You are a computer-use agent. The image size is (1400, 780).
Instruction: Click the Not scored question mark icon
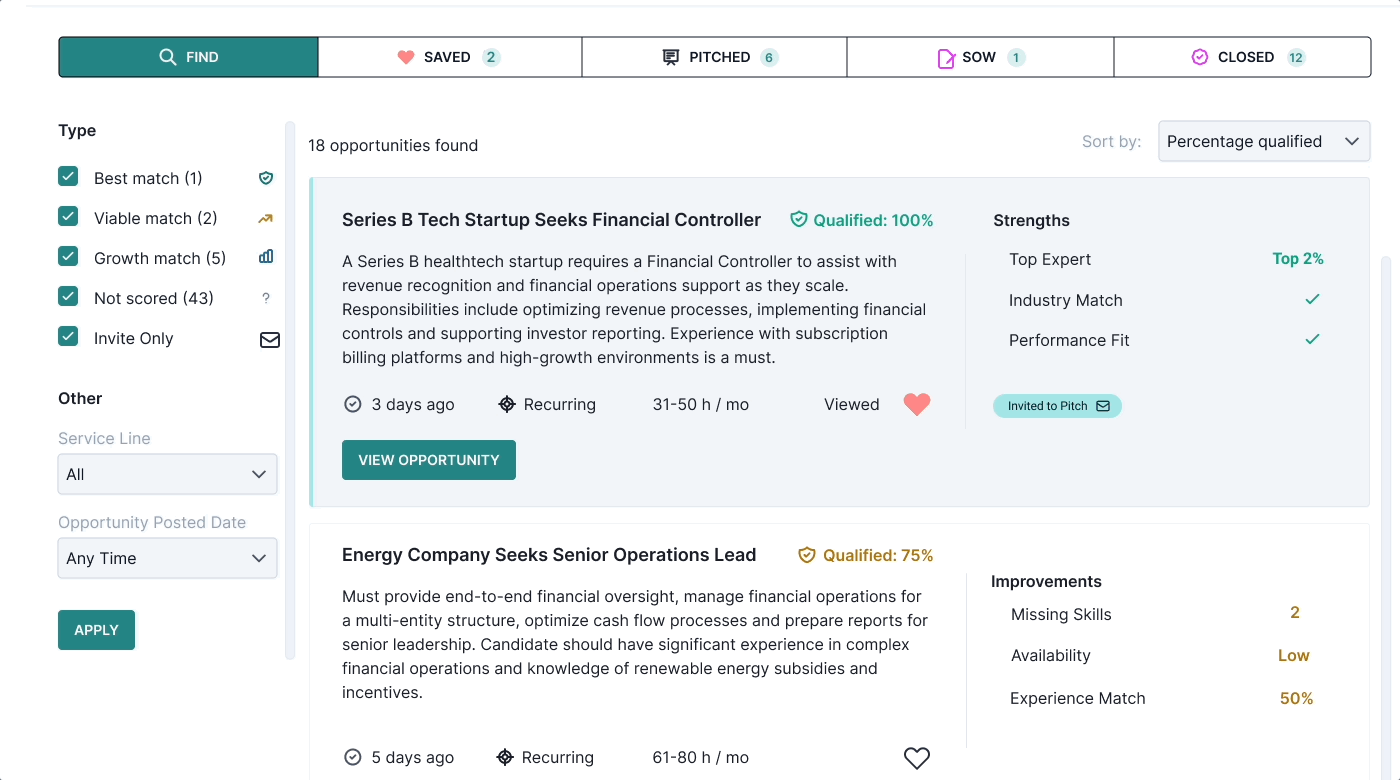coord(266,298)
